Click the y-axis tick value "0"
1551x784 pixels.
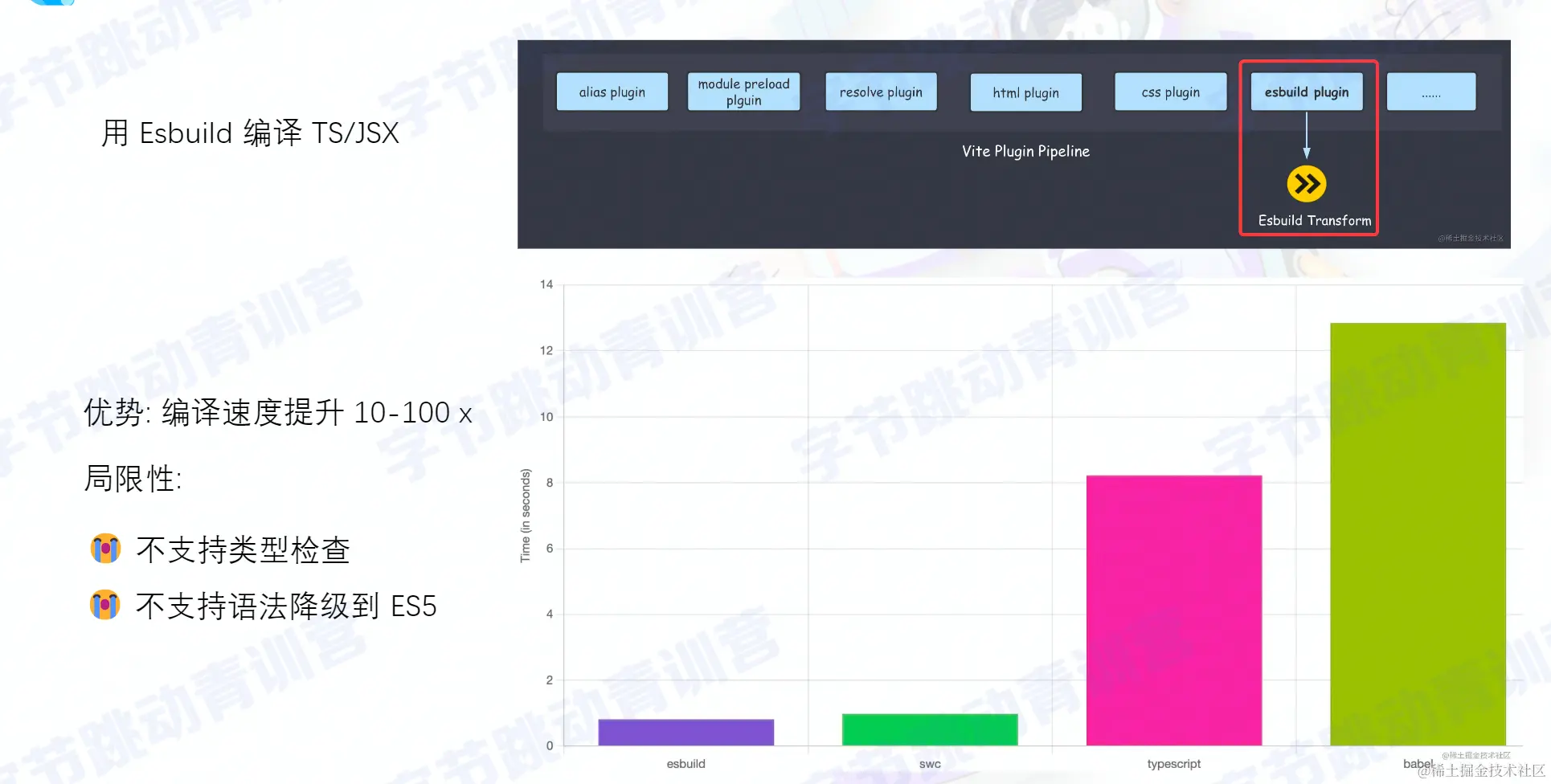tap(550, 745)
